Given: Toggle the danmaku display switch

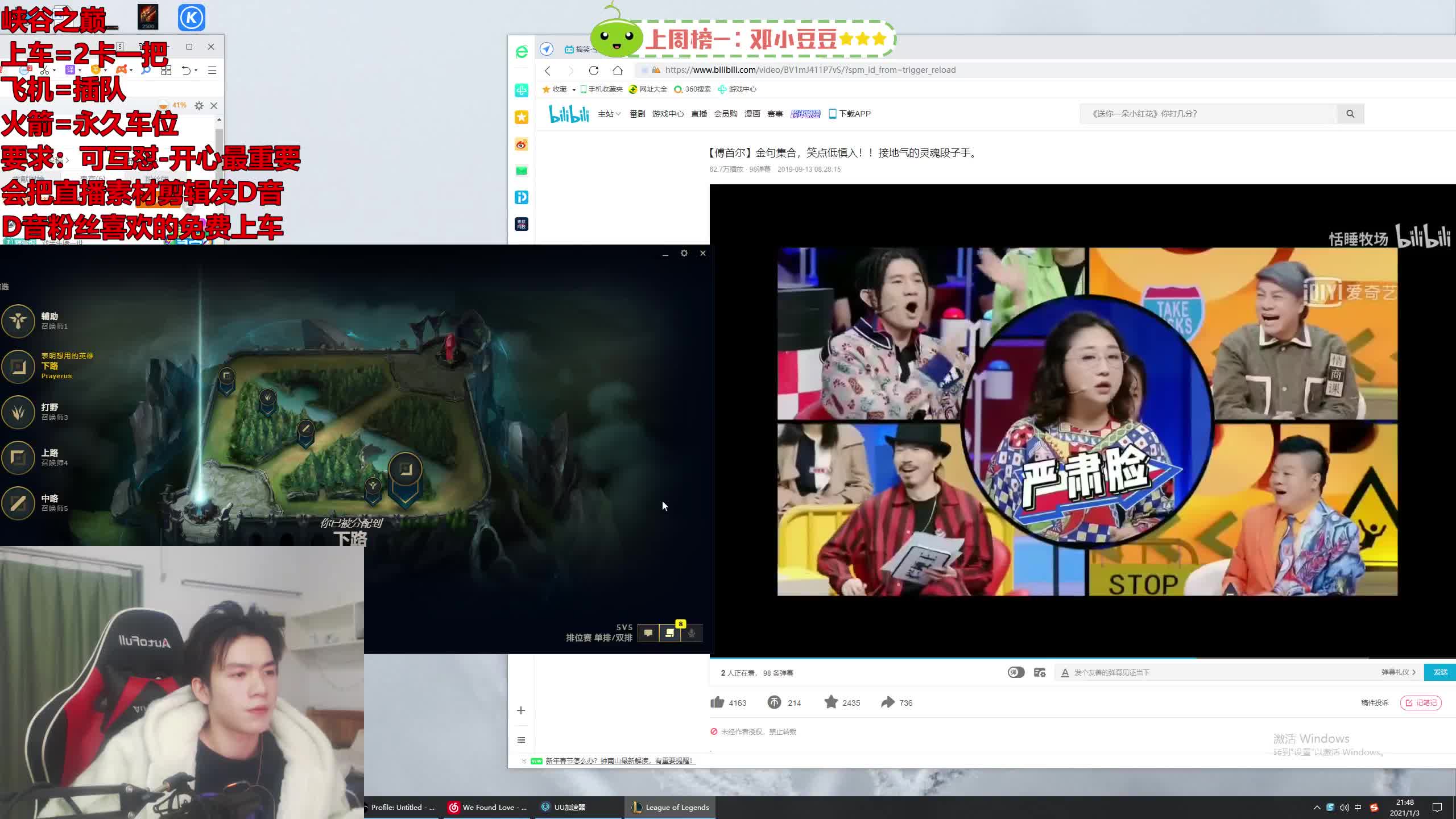Looking at the screenshot, I should 1016,672.
